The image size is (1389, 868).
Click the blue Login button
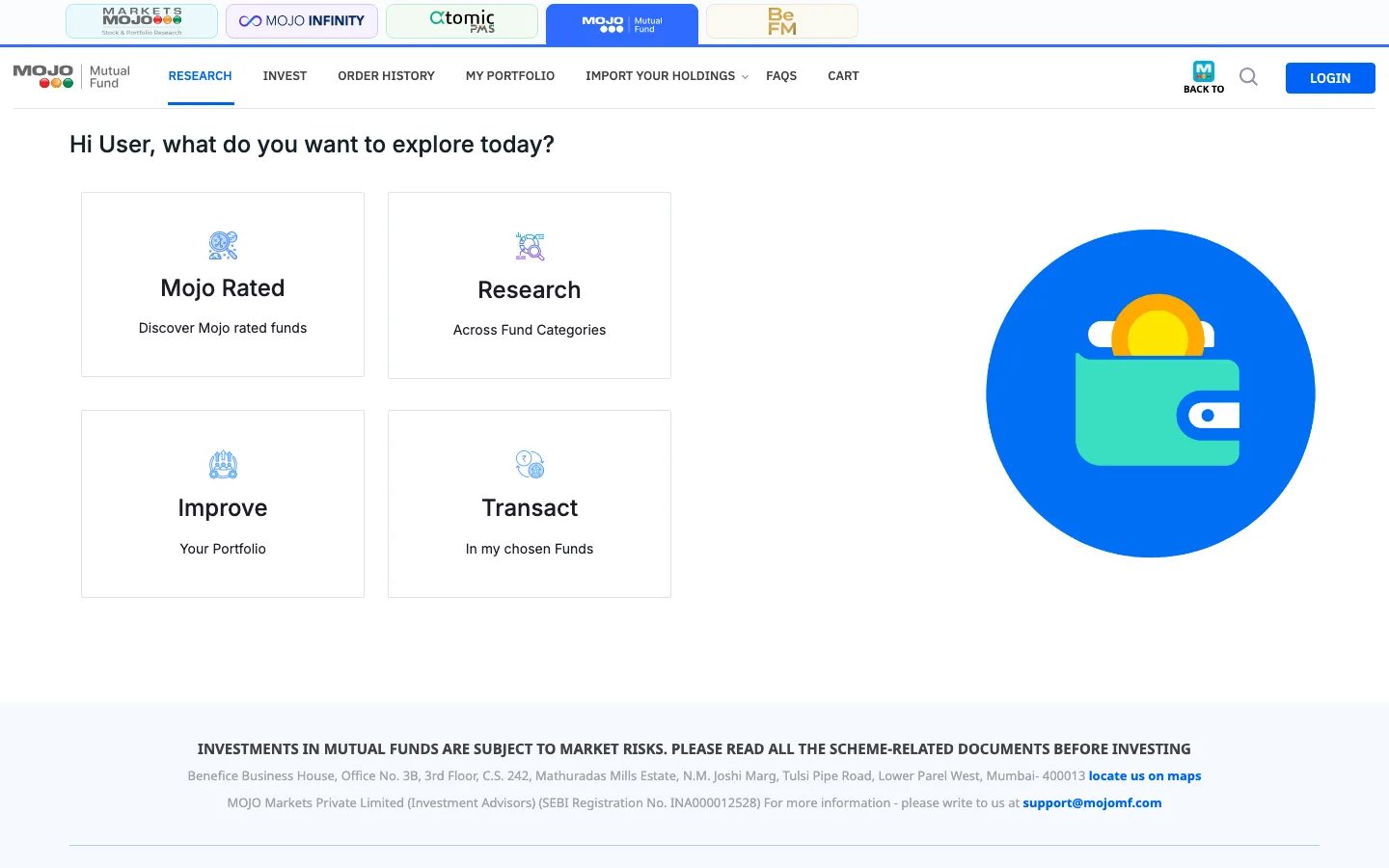click(1330, 78)
